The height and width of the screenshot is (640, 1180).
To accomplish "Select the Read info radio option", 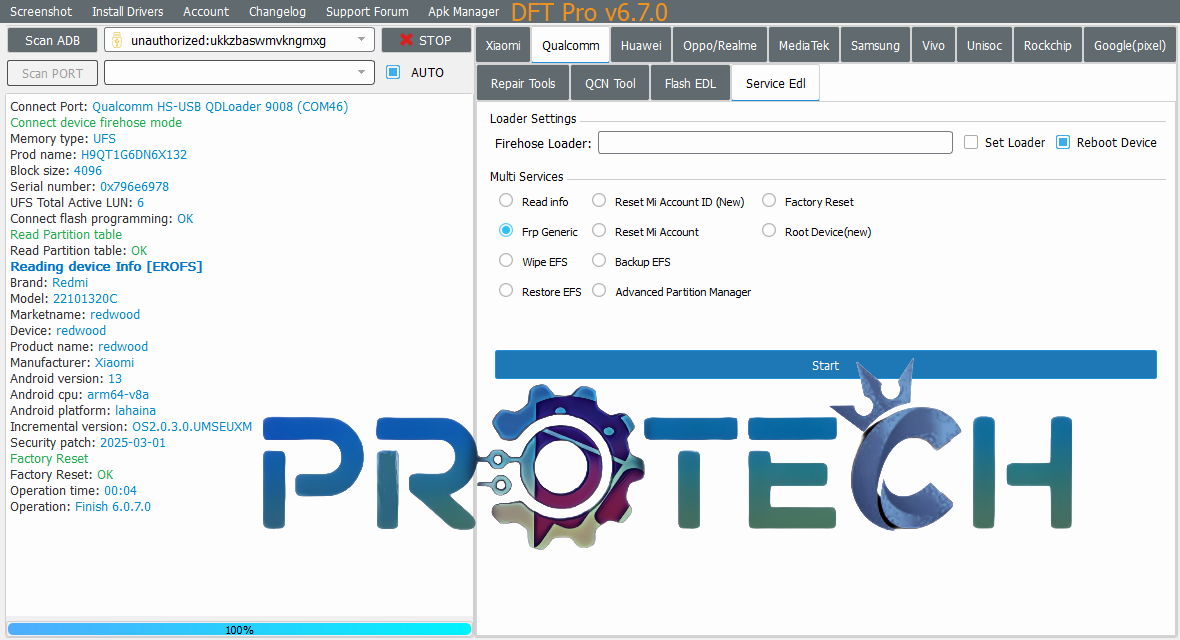I will tap(506, 201).
